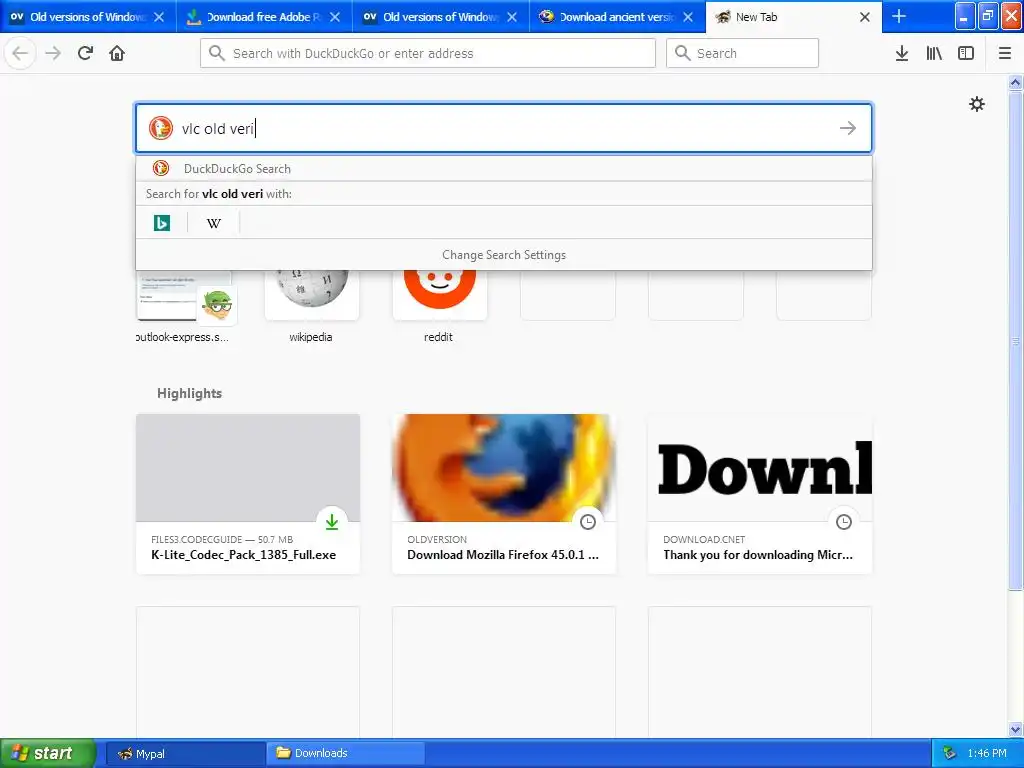The width and height of the screenshot is (1024, 768).
Task: Search with Wikipedia engine icon
Action: 214,223
